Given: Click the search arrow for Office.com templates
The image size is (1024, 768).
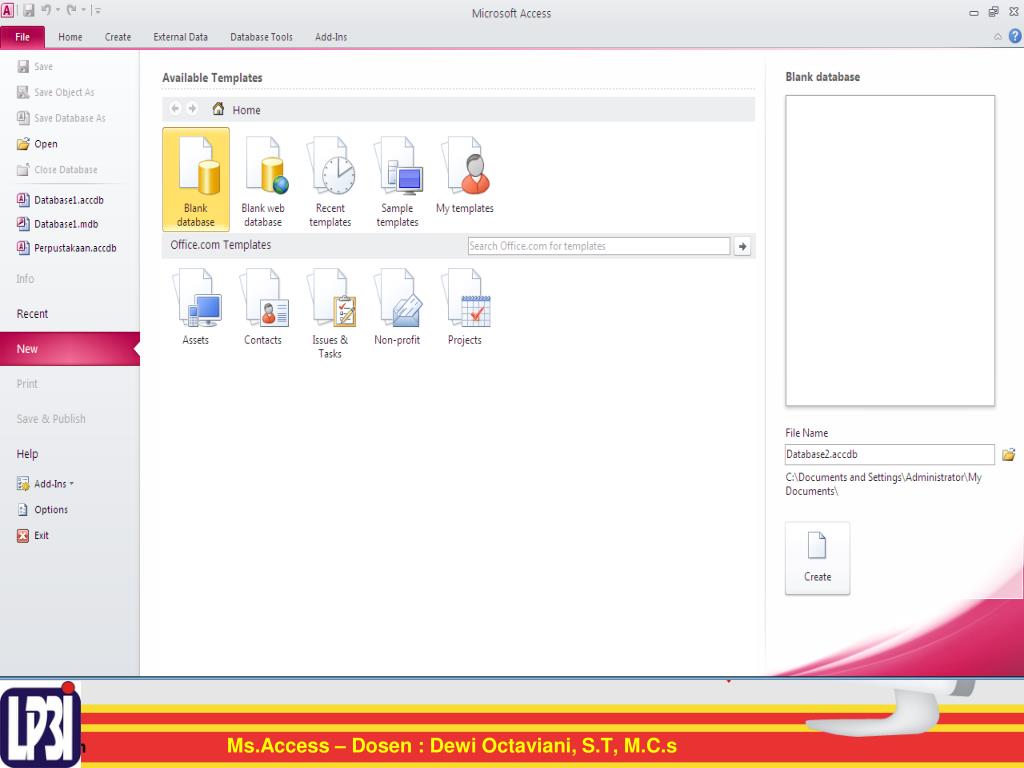Looking at the screenshot, I should pyautogui.click(x=742, y=246).
